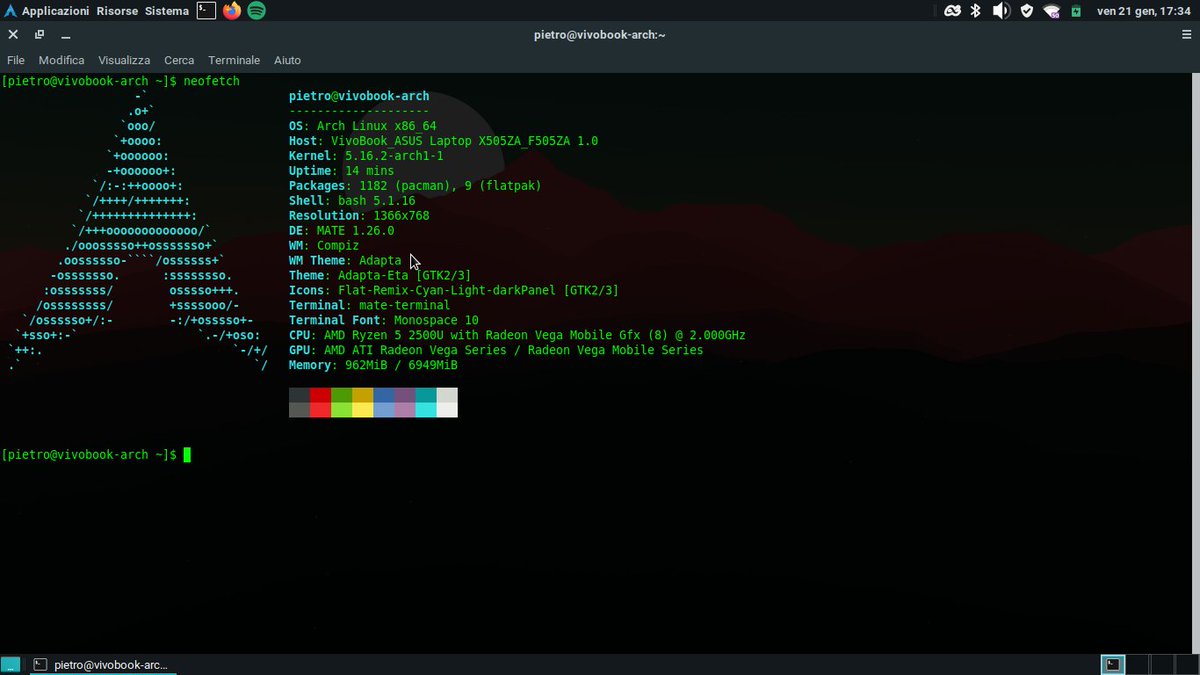1200x675 pixels.
Task: Click the 'Terminal Font: Monospace 10' line
Action: (384, 321)
